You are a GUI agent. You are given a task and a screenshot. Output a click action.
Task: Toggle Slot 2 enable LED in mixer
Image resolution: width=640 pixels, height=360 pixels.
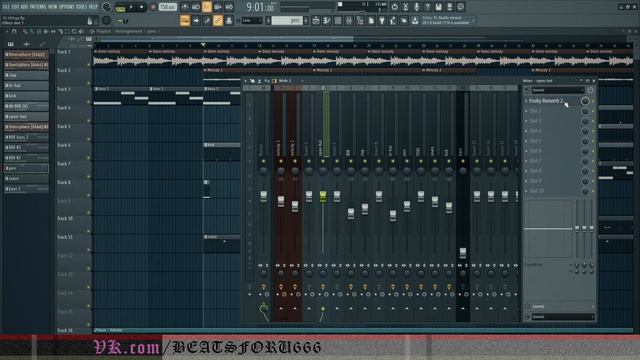tap(593, 111)
